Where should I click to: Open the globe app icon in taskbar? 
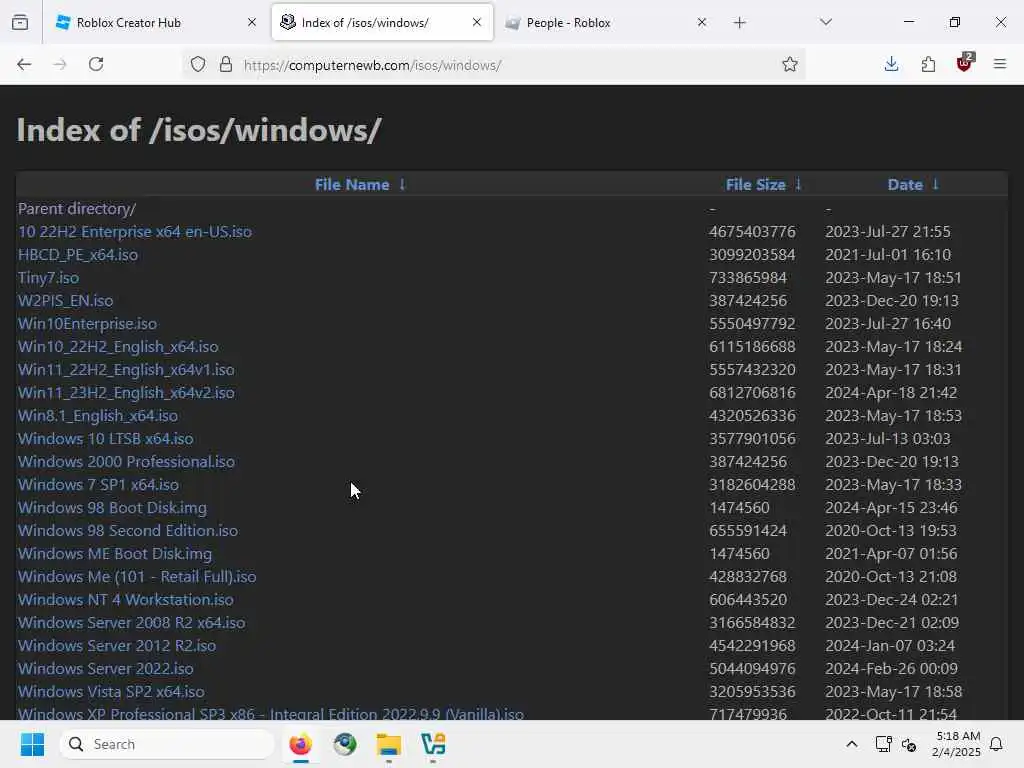click(x=345, y=744)
